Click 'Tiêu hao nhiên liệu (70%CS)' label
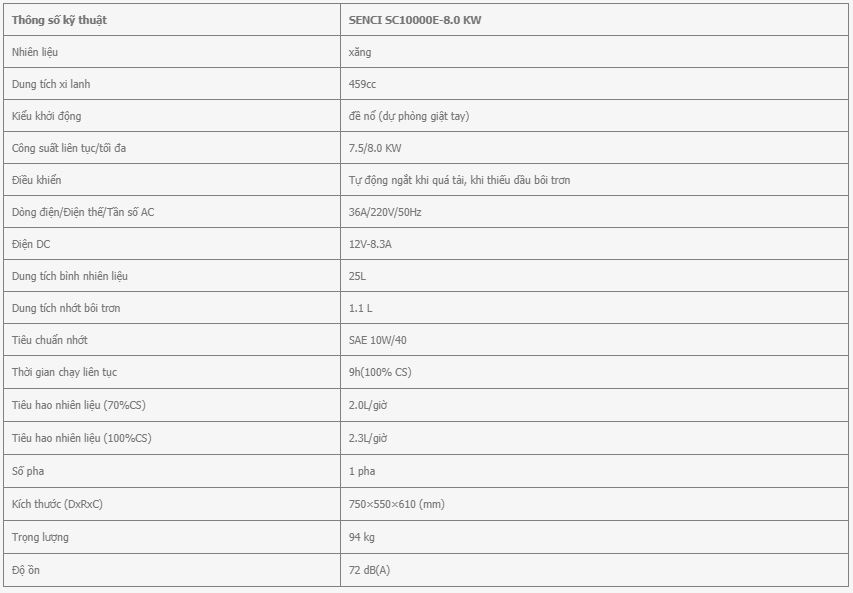Viewport: 853px width, 593px height. (78, 405)
